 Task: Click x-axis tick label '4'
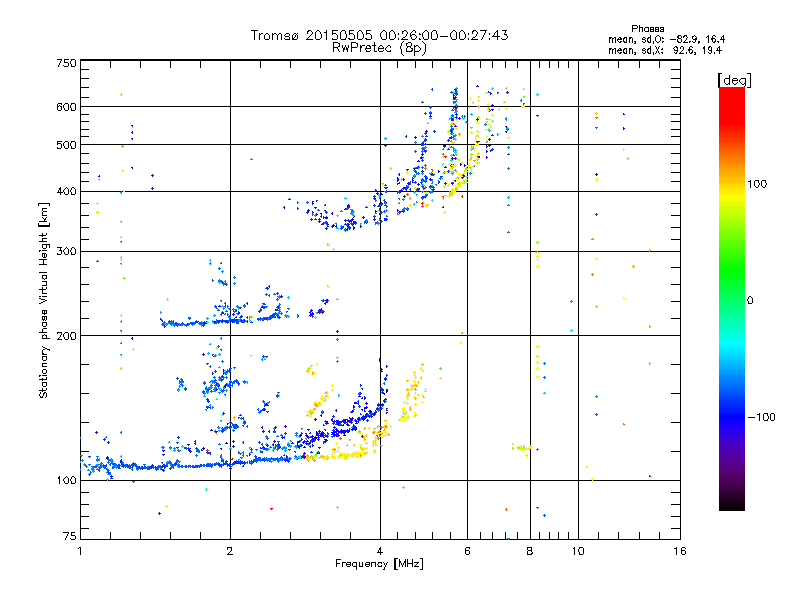[x=380, y=551]
